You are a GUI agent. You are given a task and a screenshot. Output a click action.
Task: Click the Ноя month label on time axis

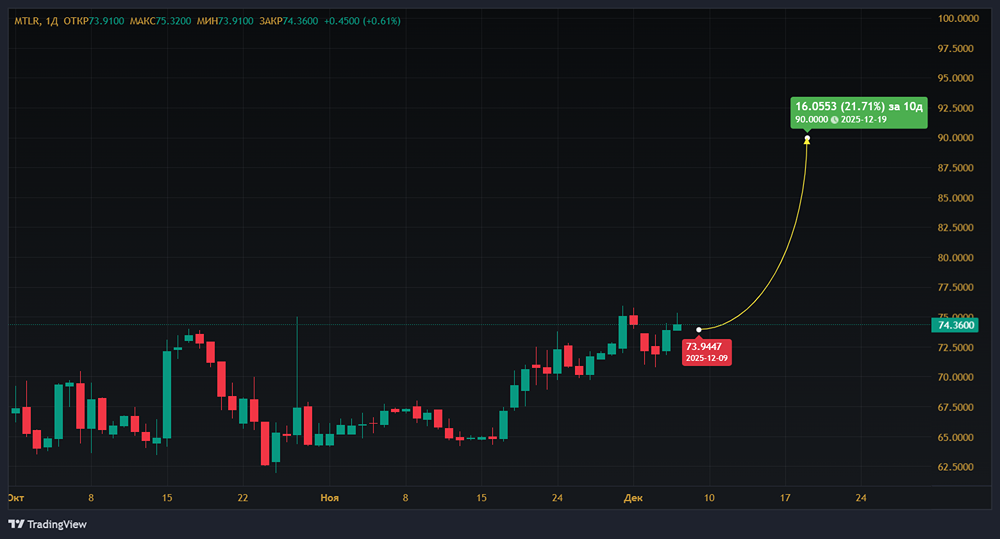coord(330,497)
